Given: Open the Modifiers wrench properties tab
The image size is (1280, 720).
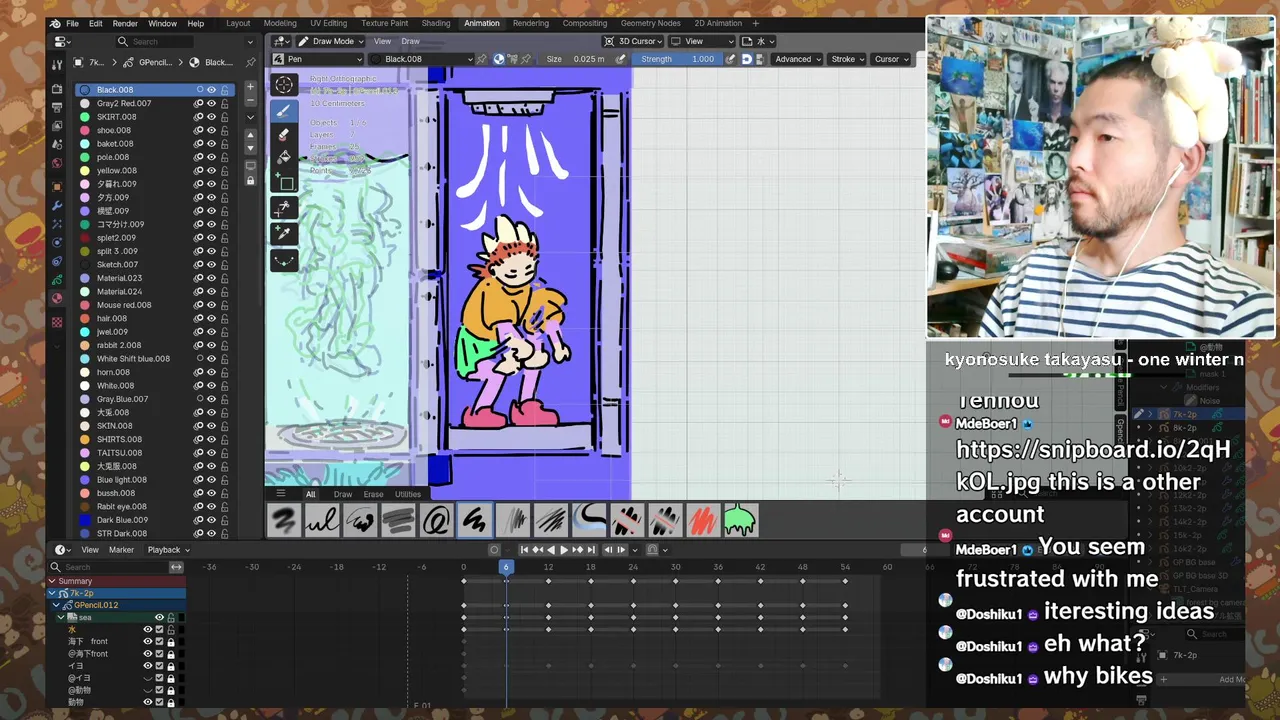Looking at the screenshot, I should click(57, 205).
